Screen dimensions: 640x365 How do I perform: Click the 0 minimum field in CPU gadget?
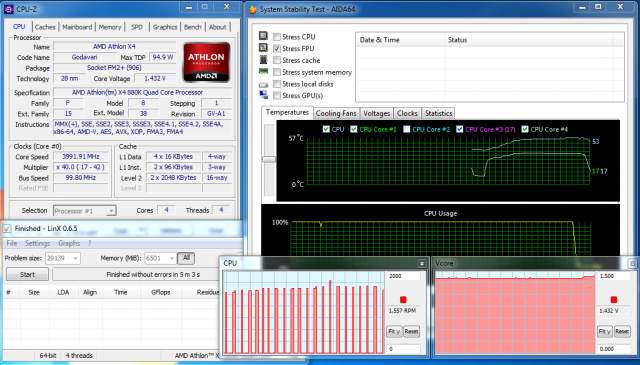[403, 349]
